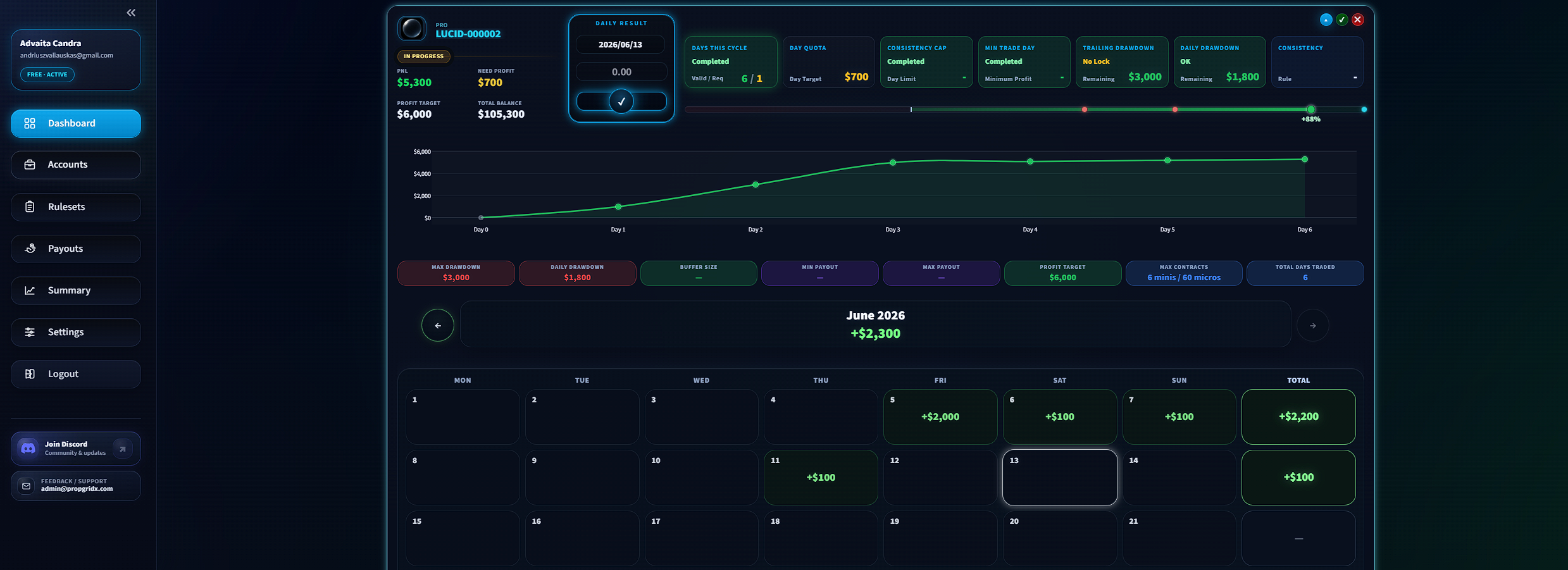Open the Rulesets page
This screenshot has height=570, width=1568.
pos(76,207)
